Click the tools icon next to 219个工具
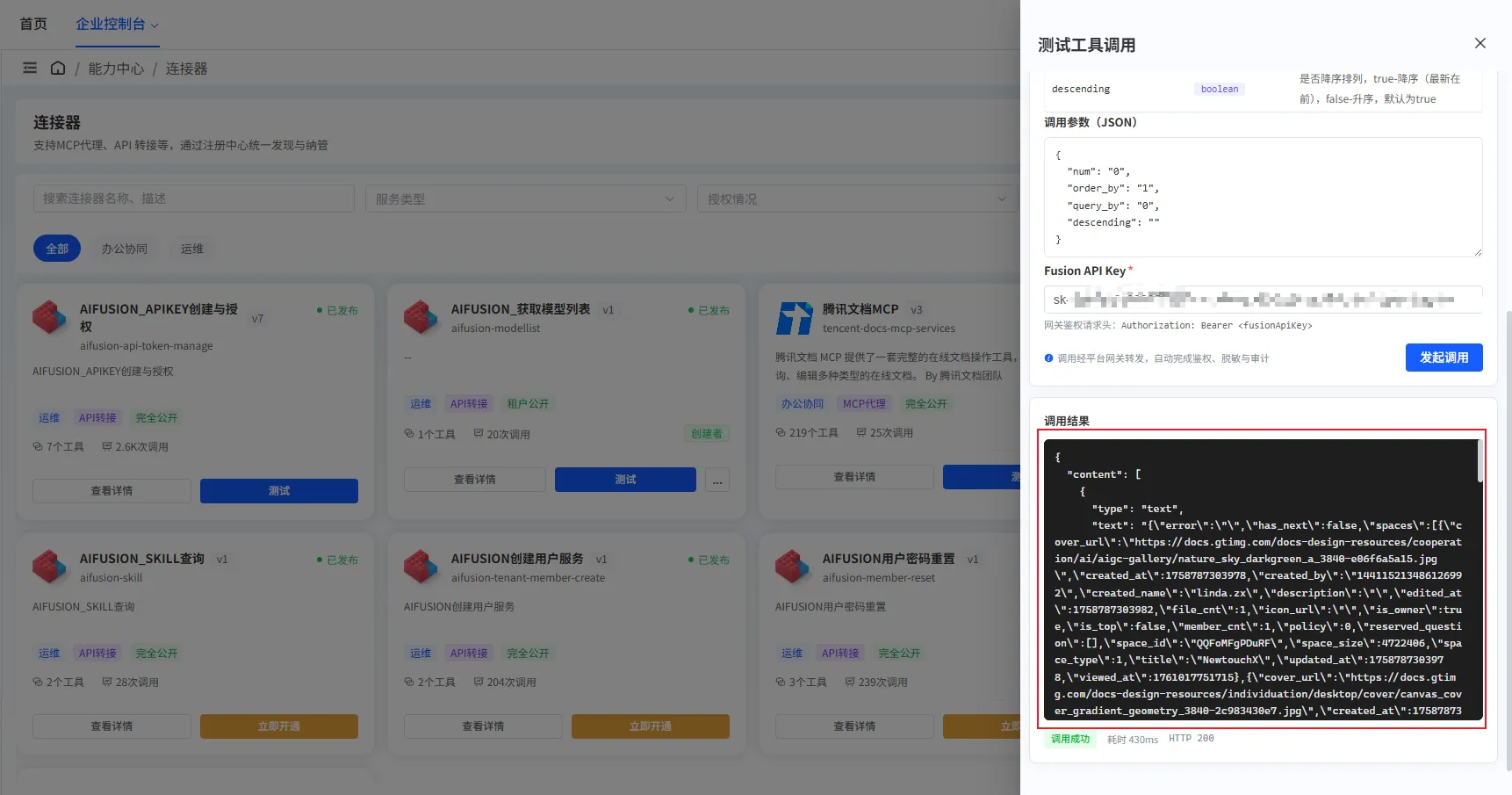The image size is (1512, 795). [x=781, y=433]
